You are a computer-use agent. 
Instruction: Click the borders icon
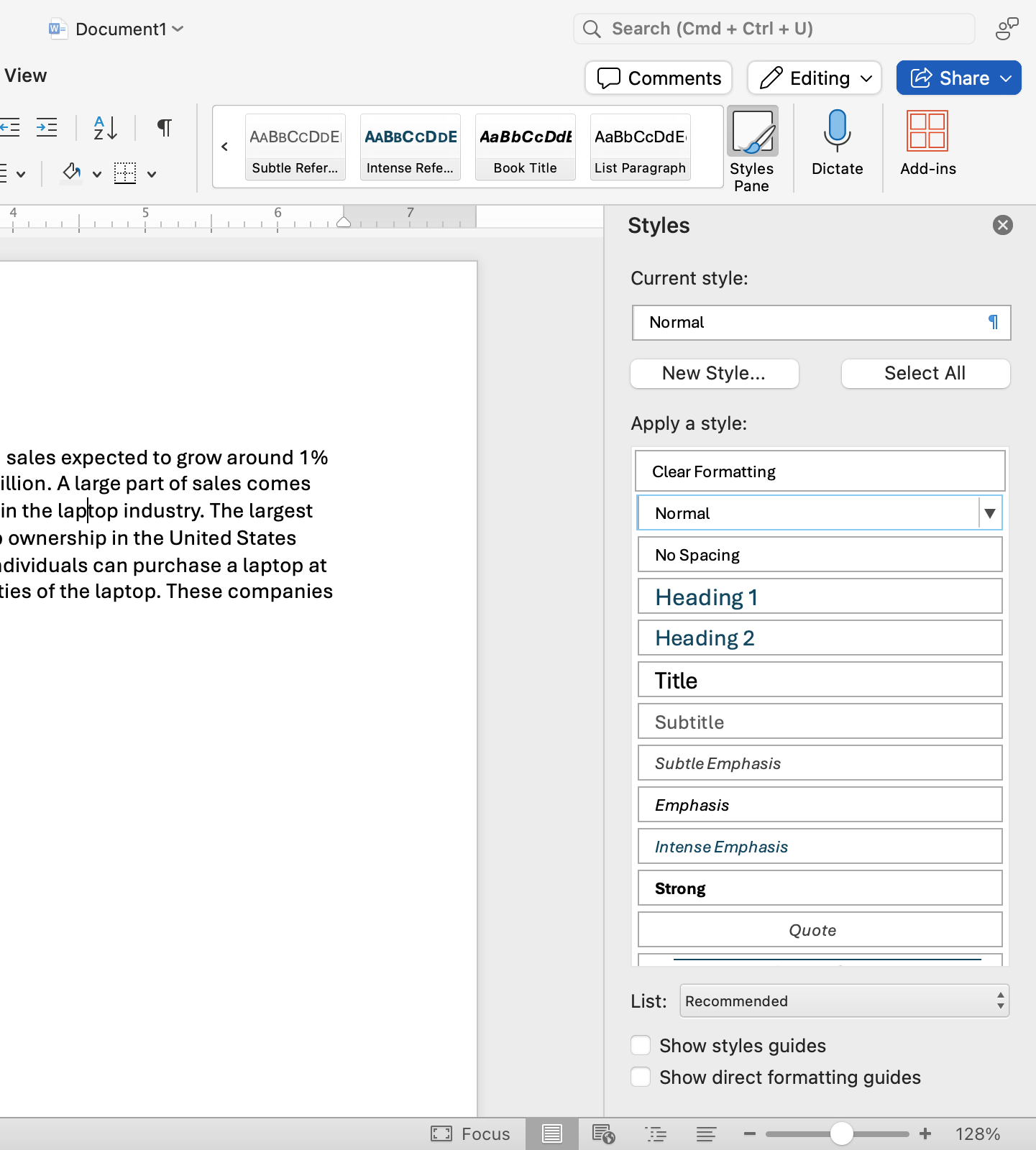125,172
